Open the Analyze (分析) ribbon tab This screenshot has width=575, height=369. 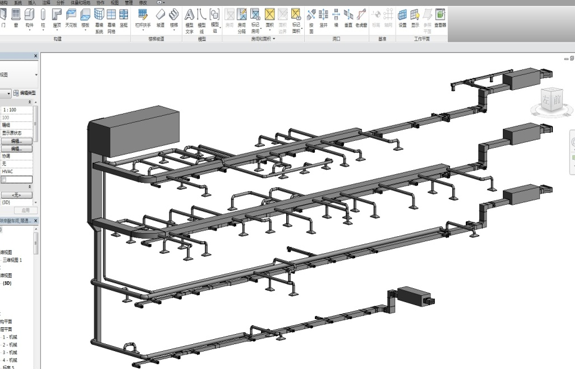[x=61, y=2]
